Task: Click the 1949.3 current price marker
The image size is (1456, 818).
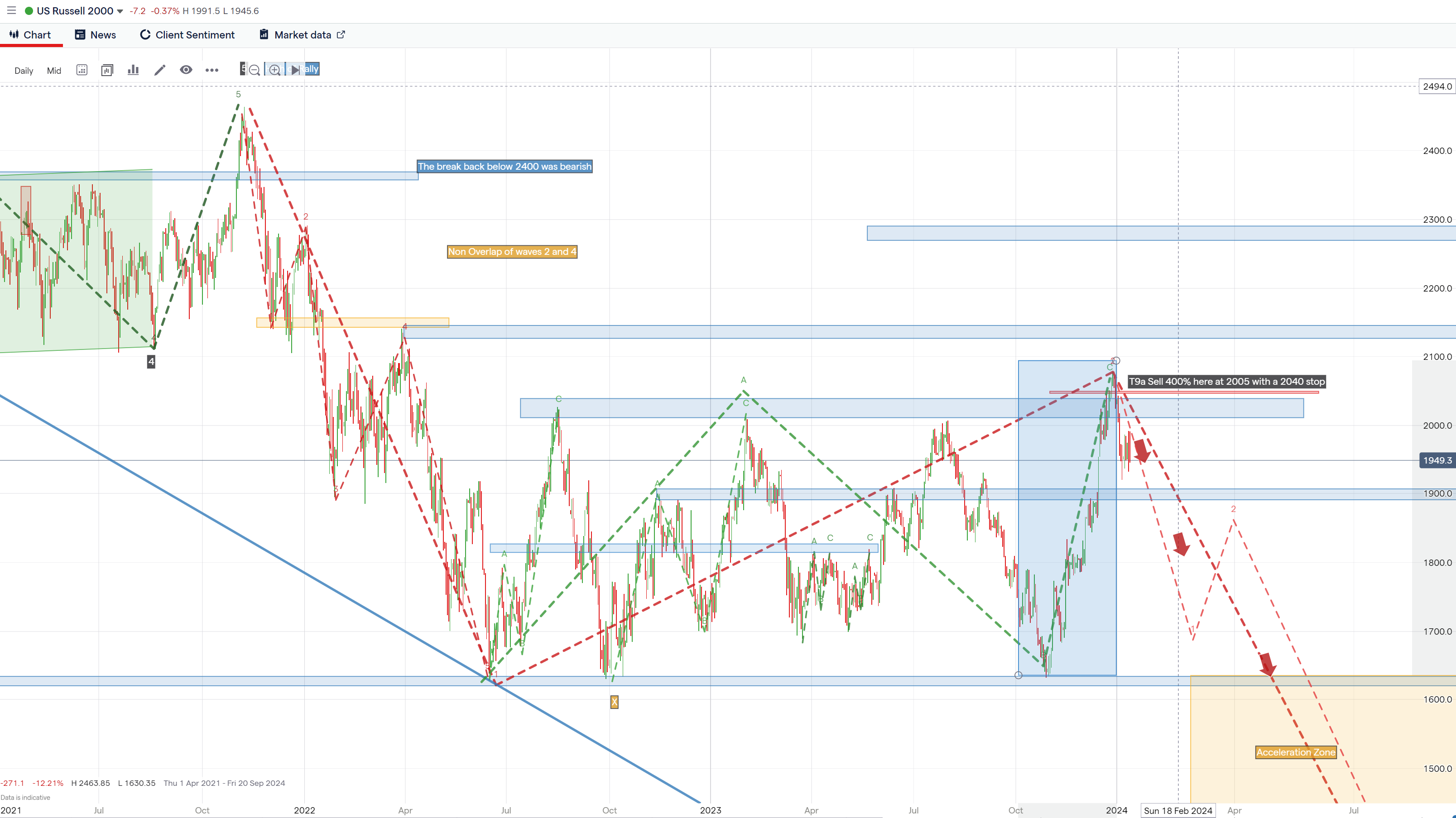Action: click(x=1437, y=460)
